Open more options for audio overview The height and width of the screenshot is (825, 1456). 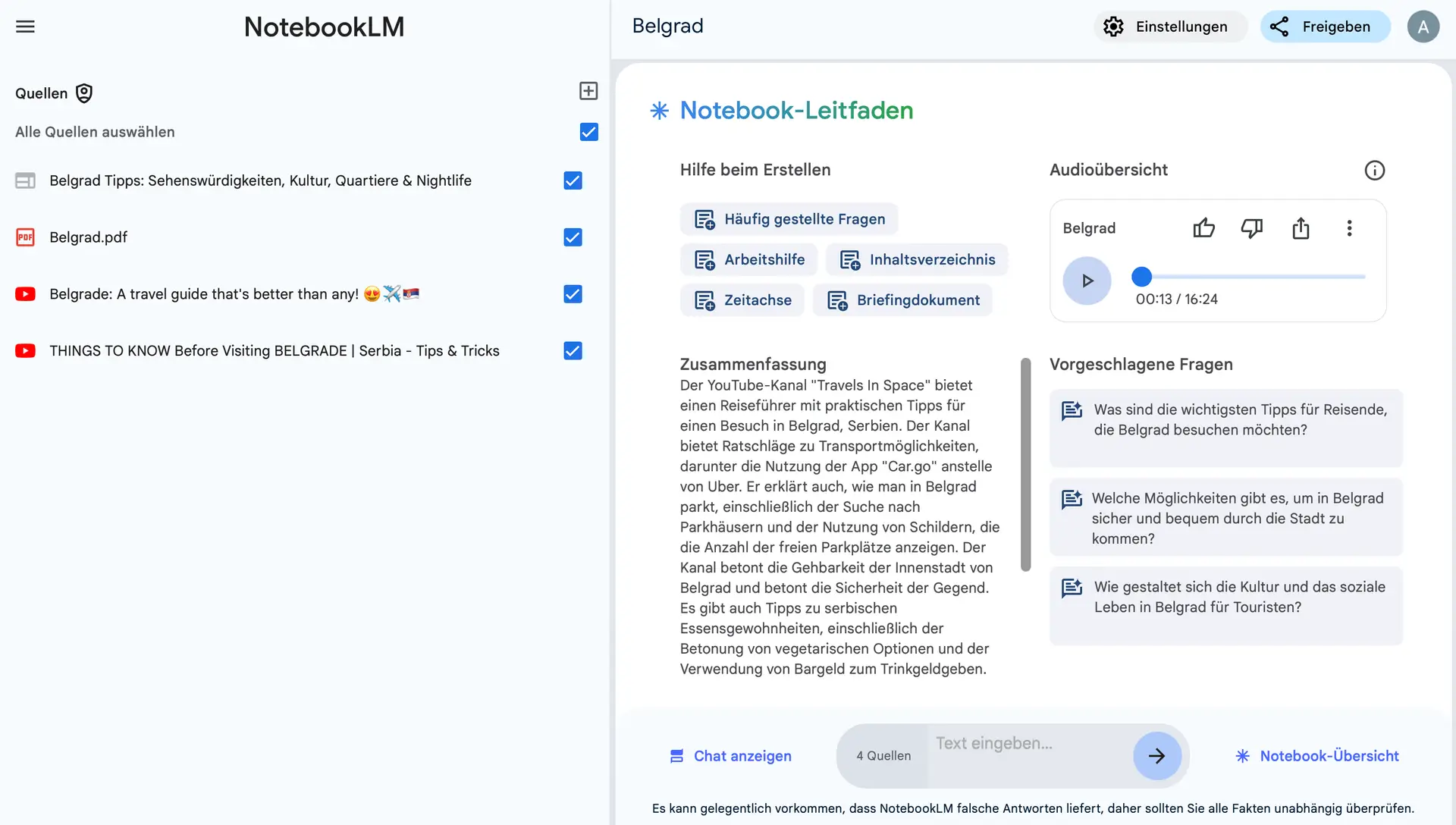1349,228
